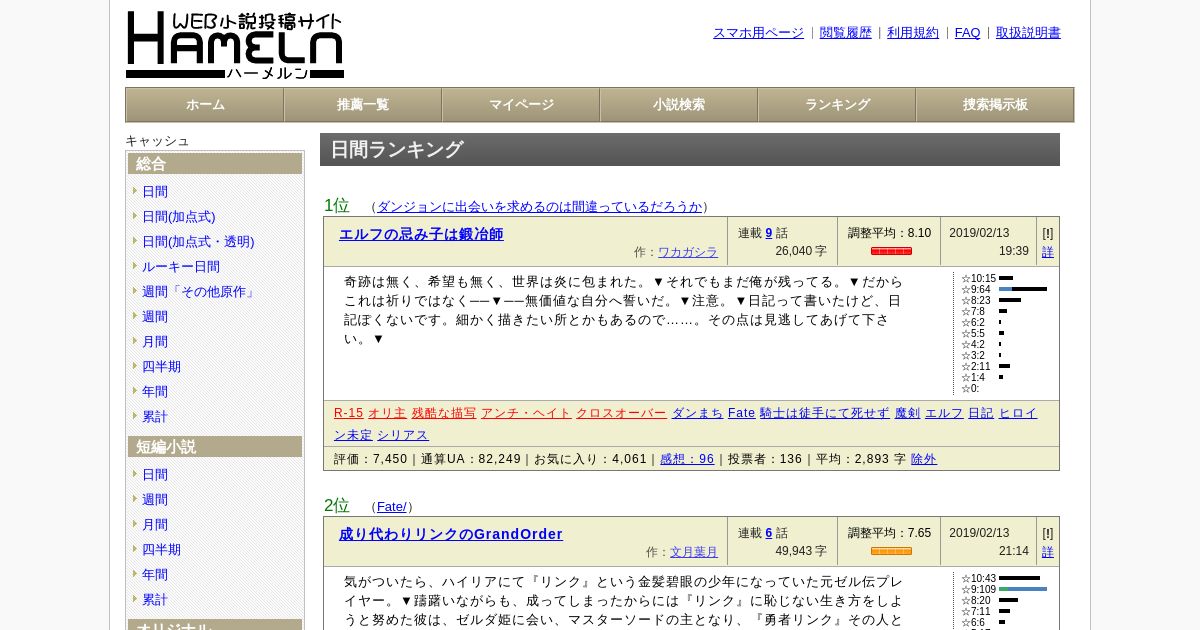Screen dimensions: 1200x630
Task: Select 累計 under the 短編小説 section
Action: [155, 600]
